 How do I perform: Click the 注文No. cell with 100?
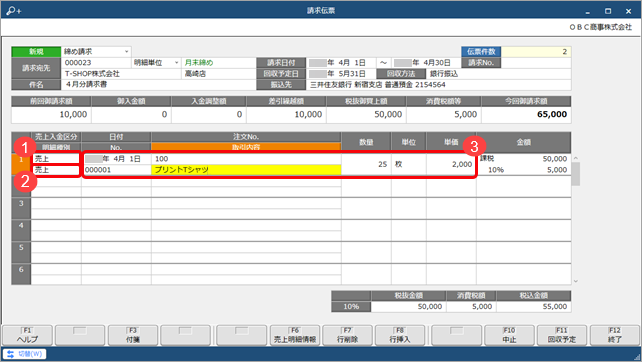pos(246,159)
